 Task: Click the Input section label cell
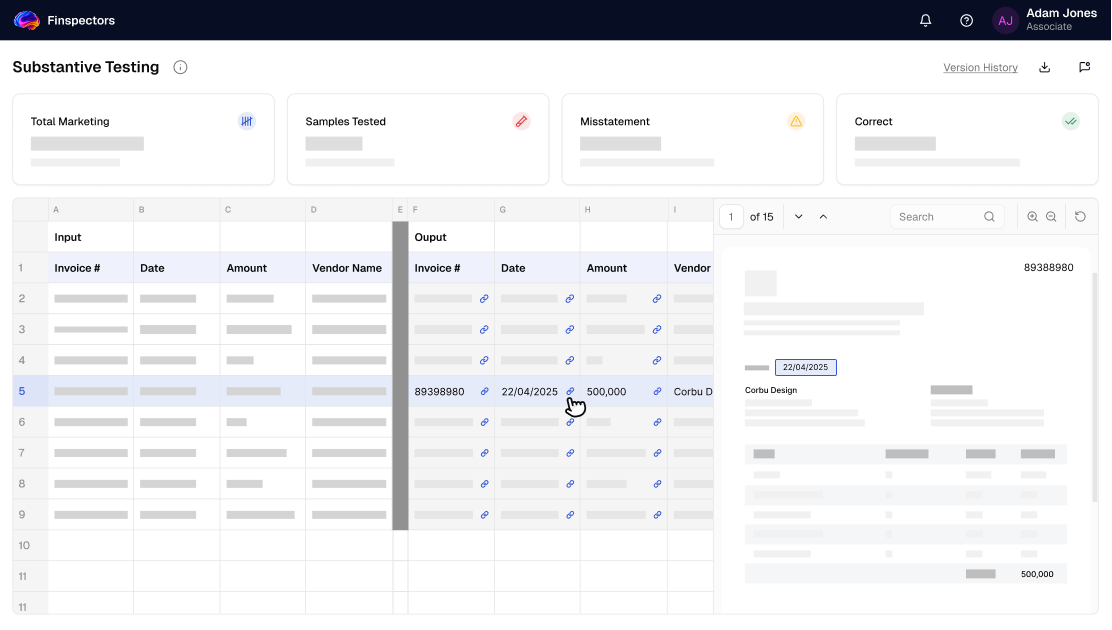tap(91, 237)
